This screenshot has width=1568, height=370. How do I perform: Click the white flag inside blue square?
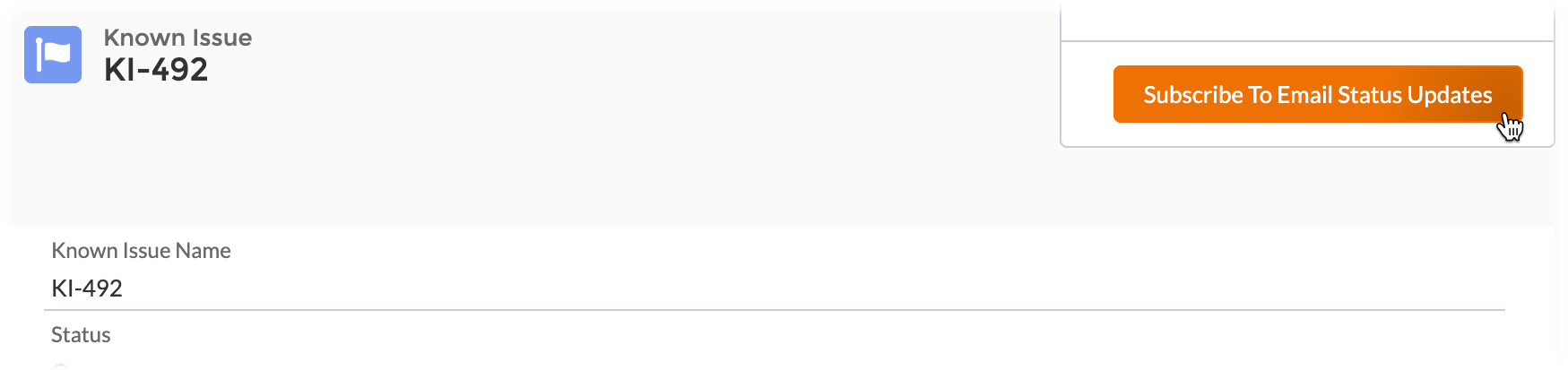coord(55,54)
